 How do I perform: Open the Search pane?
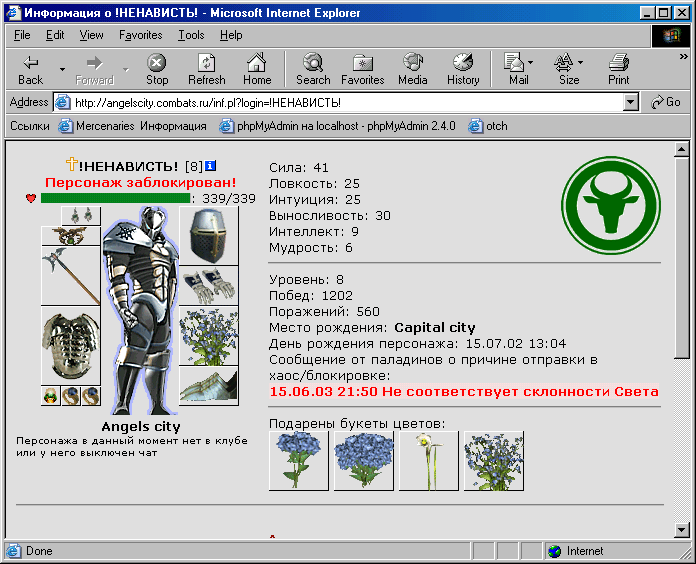click(313, 70)
